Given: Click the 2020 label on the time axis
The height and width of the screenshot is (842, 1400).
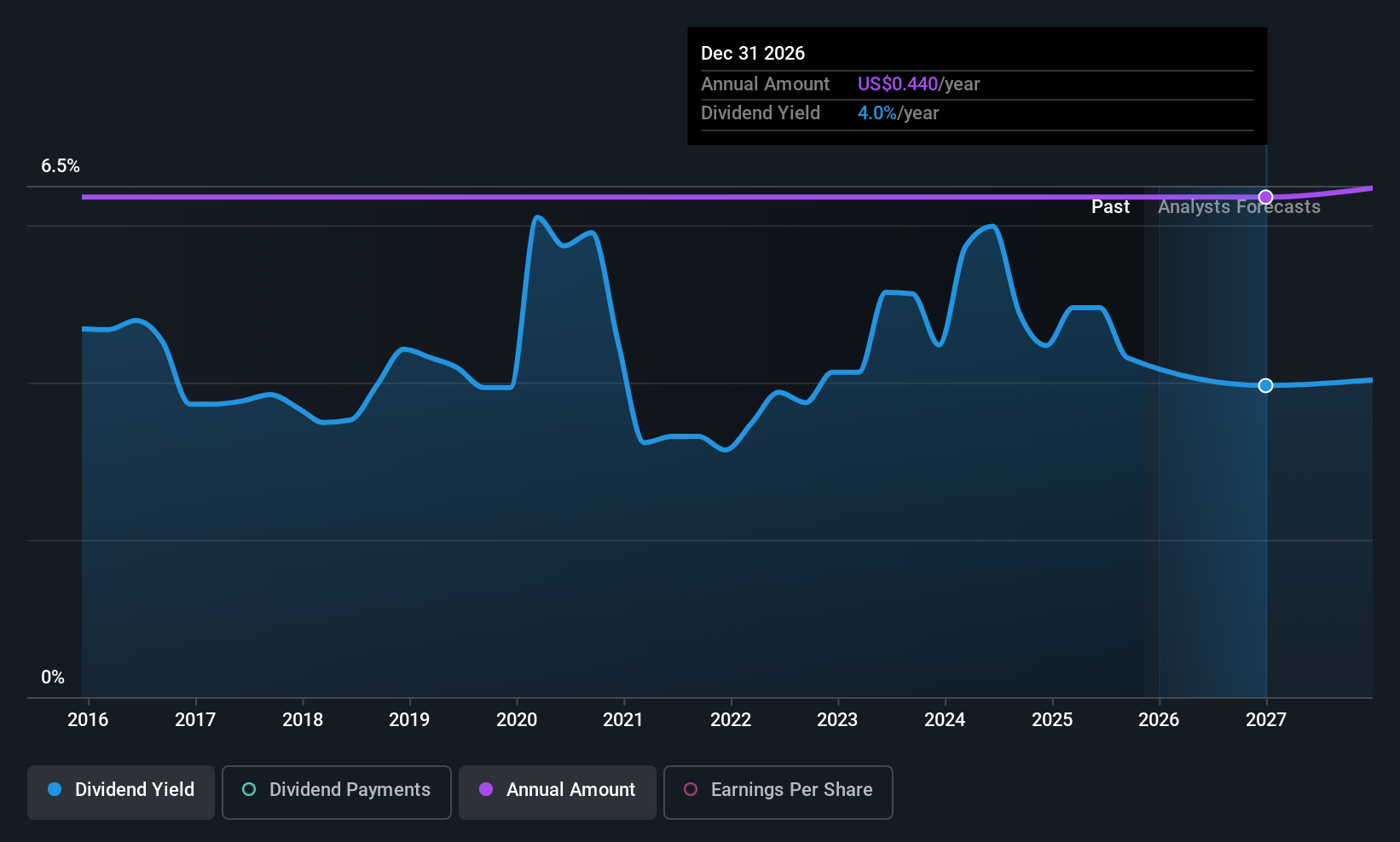Looking at the screenshot, I should coord(517,720).
